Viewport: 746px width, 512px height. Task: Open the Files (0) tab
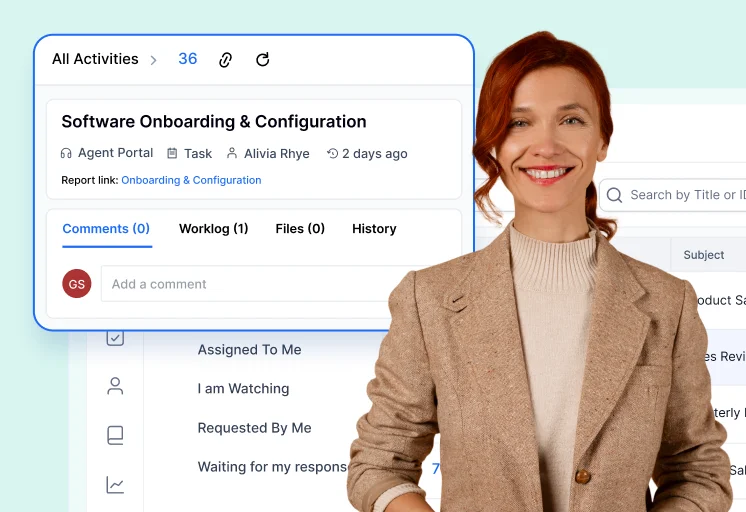pos(300,229)
